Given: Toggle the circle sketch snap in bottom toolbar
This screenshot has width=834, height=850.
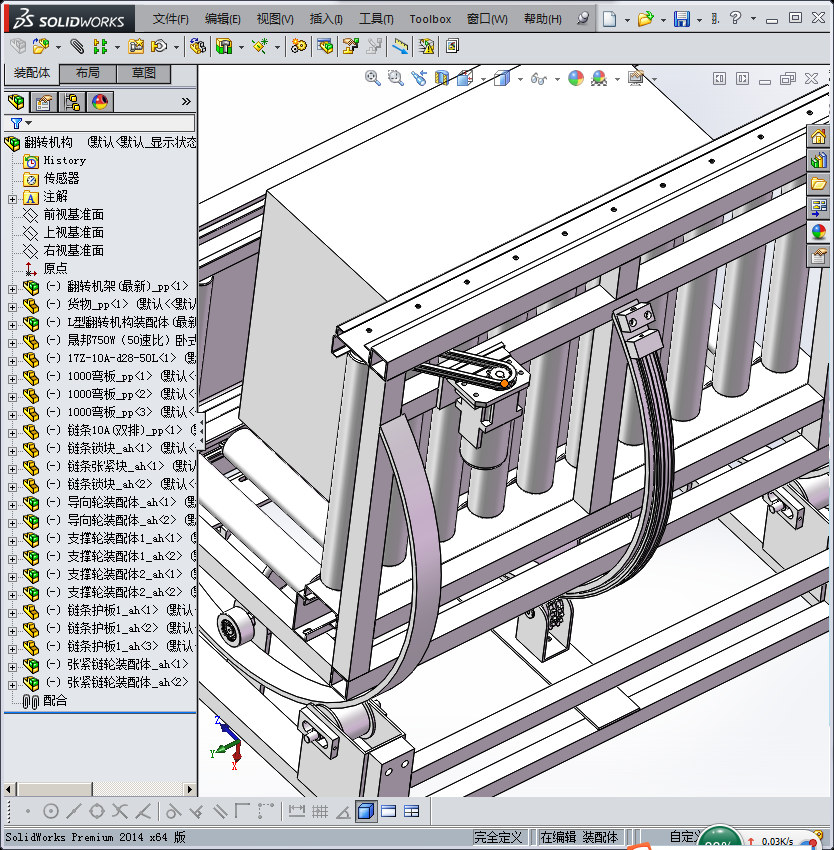Looking at the screenshot, I should click(51, 811).
